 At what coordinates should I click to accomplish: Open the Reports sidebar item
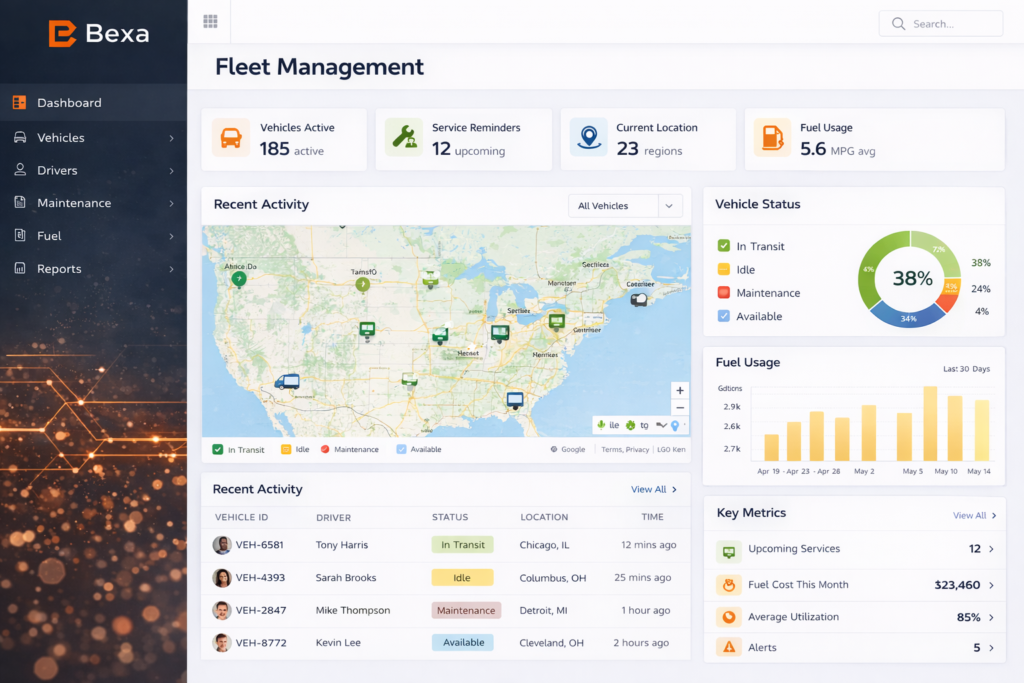click(93, 269)
